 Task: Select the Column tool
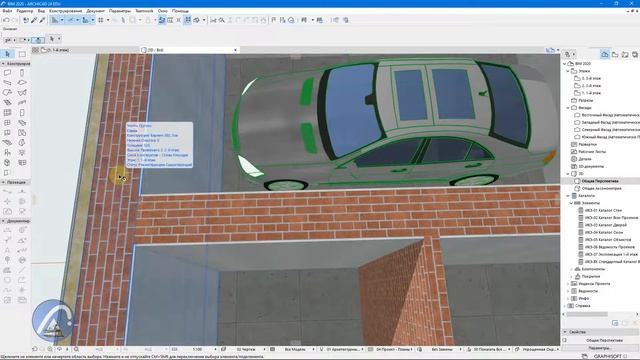coord(22,73)
